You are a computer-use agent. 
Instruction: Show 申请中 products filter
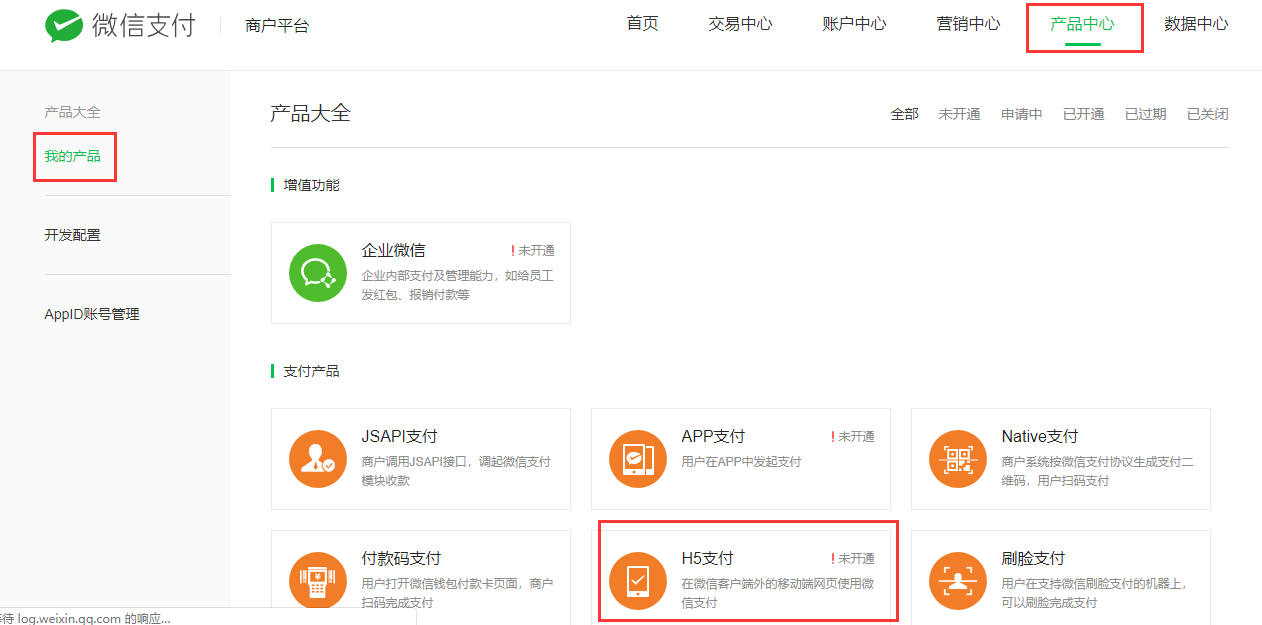pyautogui.click(x=1021, y=114)
